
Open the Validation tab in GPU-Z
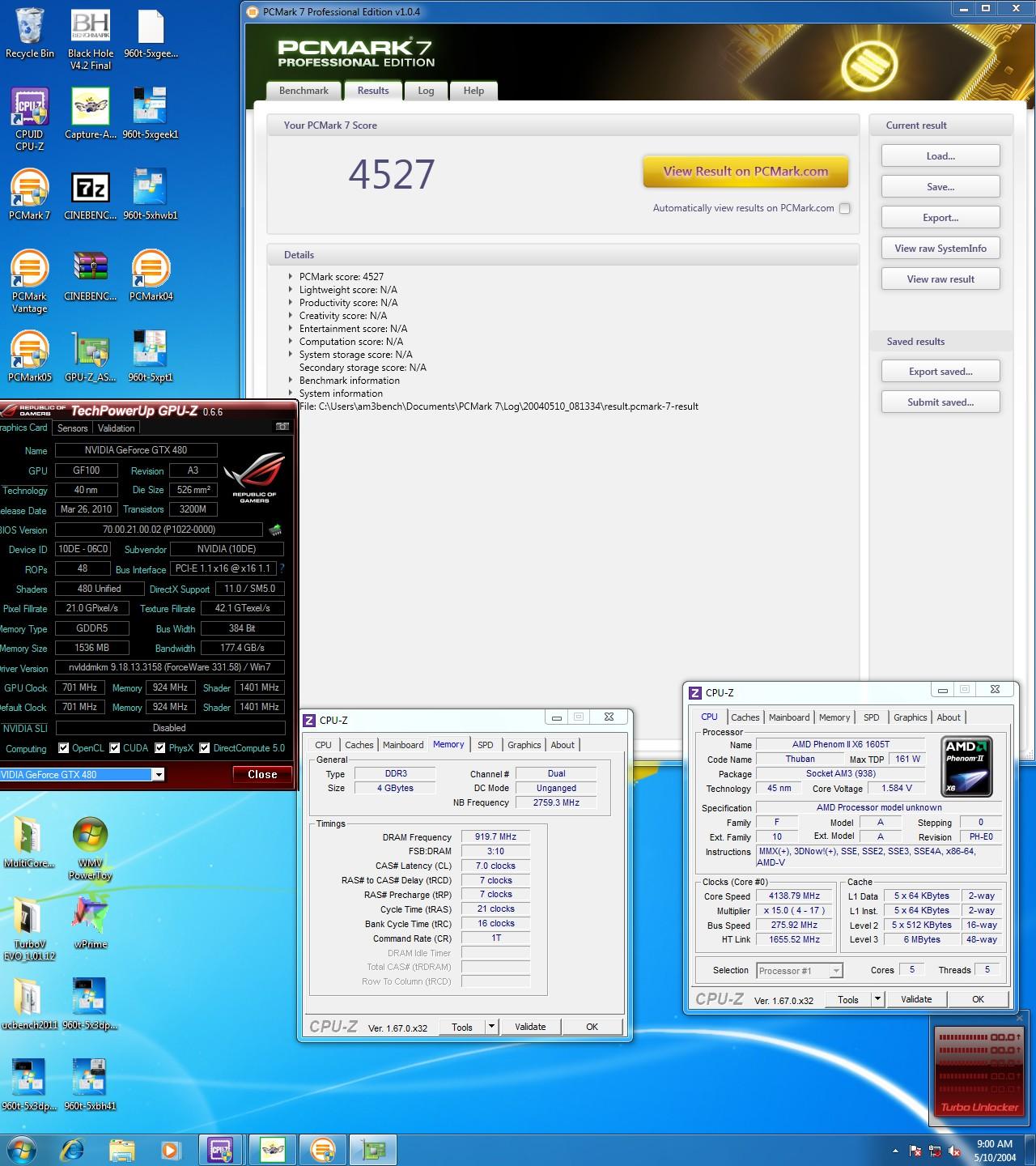(x=117, y=428)
